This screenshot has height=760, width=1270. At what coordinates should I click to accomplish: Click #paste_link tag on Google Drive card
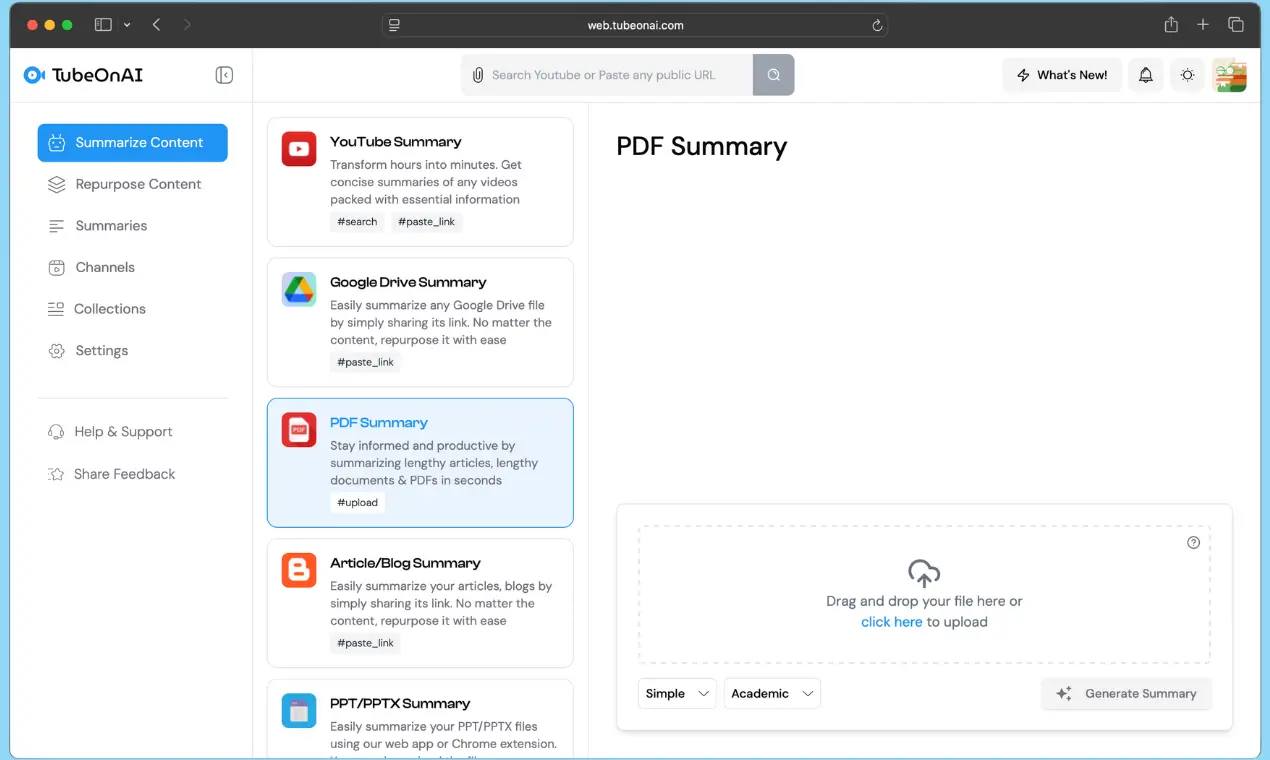[x=365, y=362]
